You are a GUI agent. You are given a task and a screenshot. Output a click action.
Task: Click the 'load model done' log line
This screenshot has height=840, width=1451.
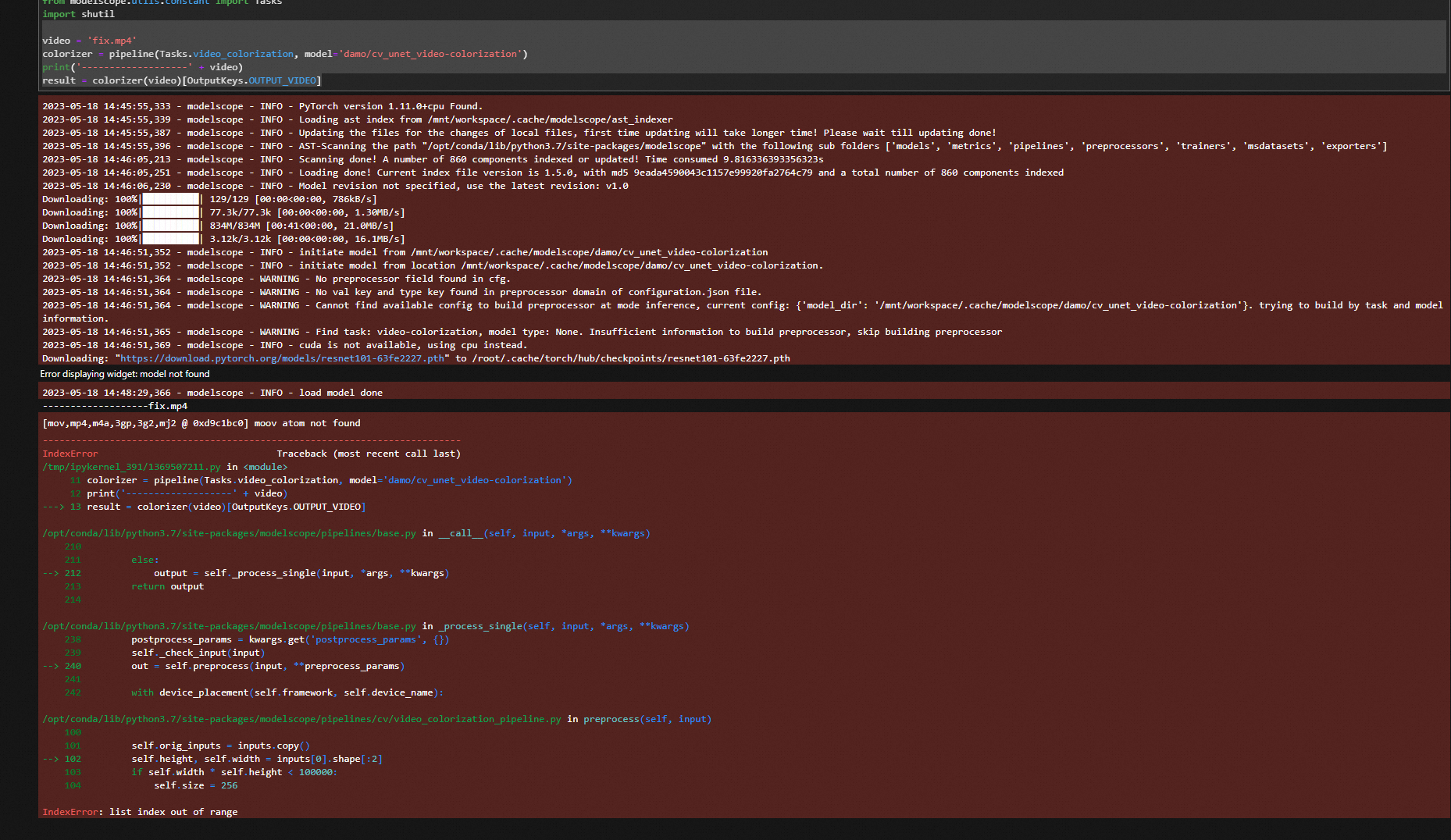click(212, 393)
